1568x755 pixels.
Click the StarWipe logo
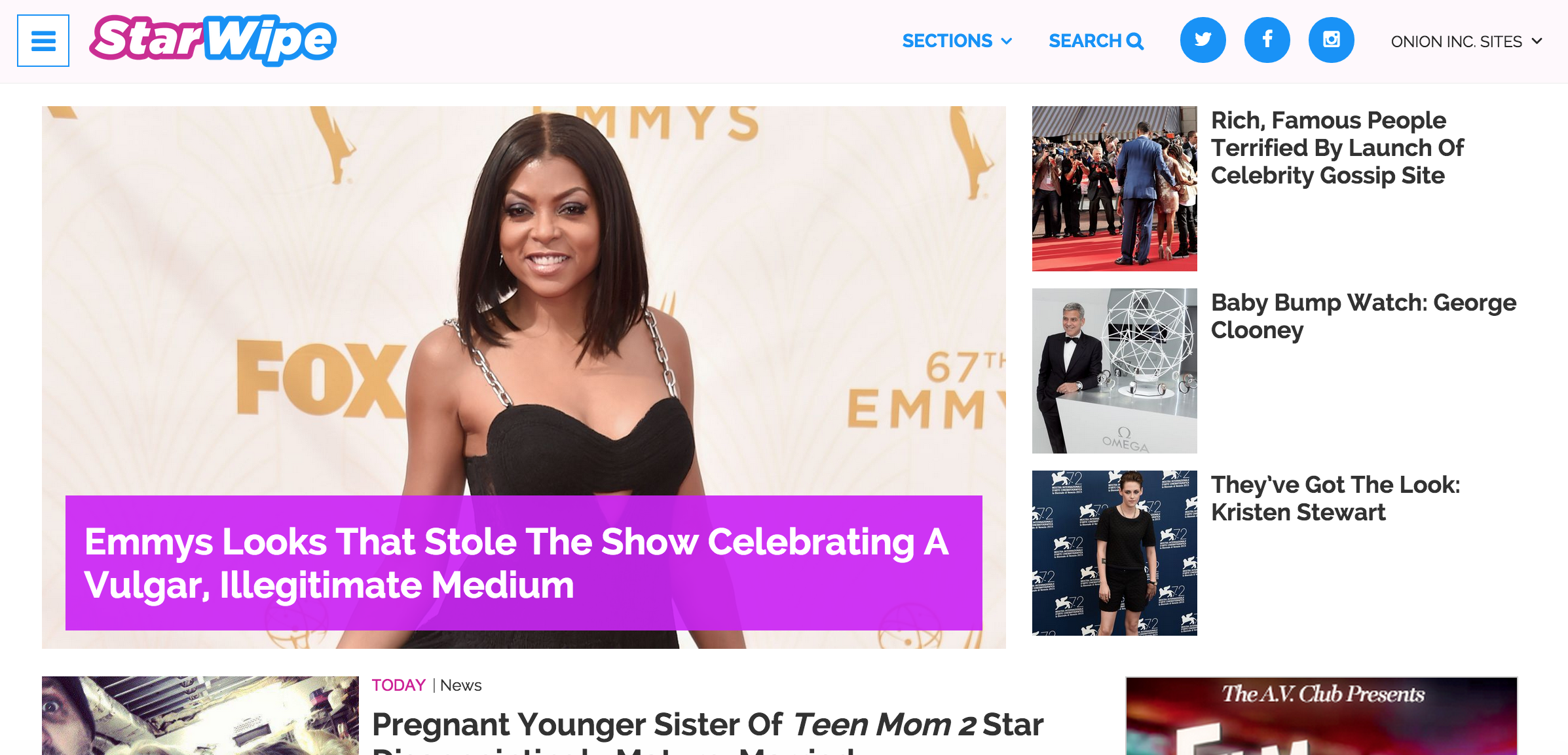pyautogui.click(x=213, y=41)
